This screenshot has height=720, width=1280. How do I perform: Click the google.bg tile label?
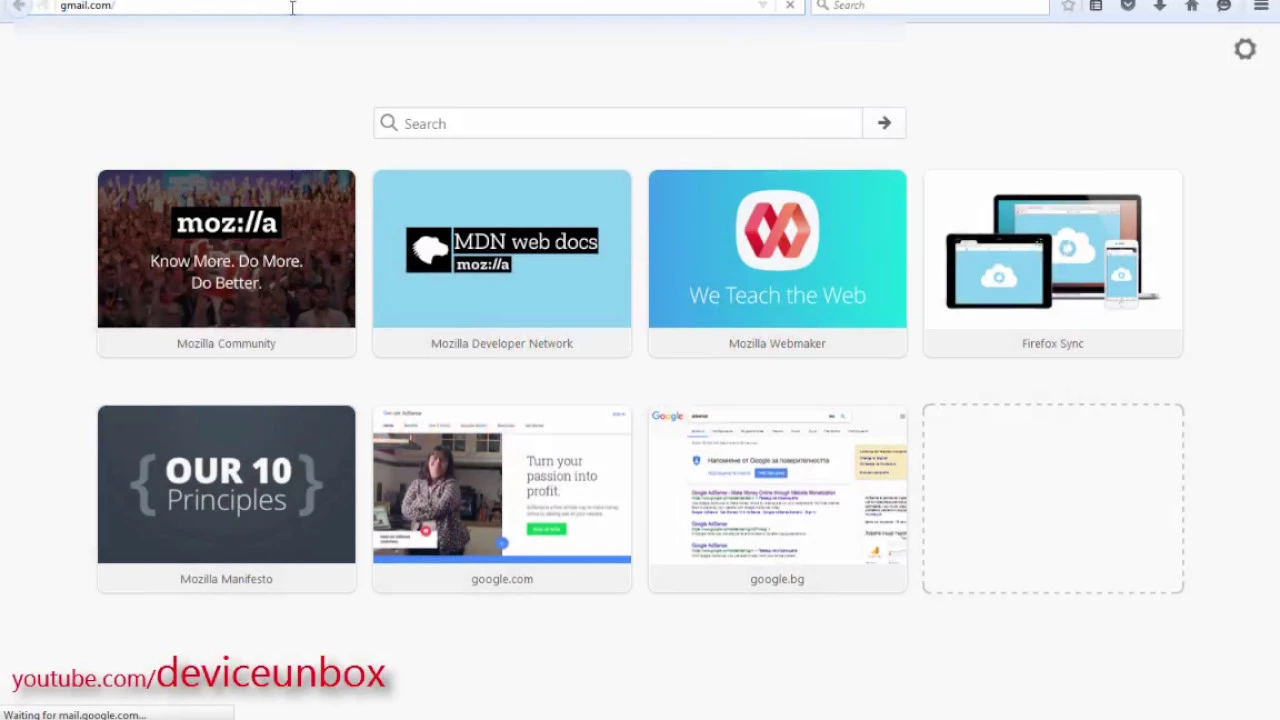tap(777, 579)
